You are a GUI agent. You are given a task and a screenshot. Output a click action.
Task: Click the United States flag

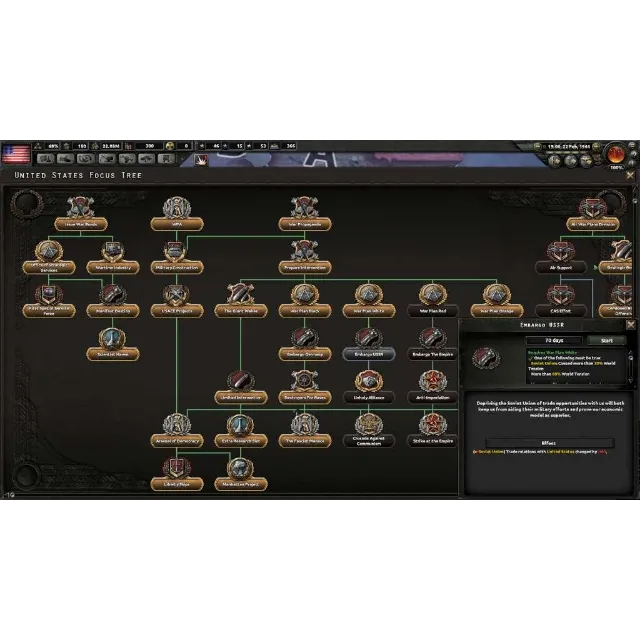tap(16, 154)
